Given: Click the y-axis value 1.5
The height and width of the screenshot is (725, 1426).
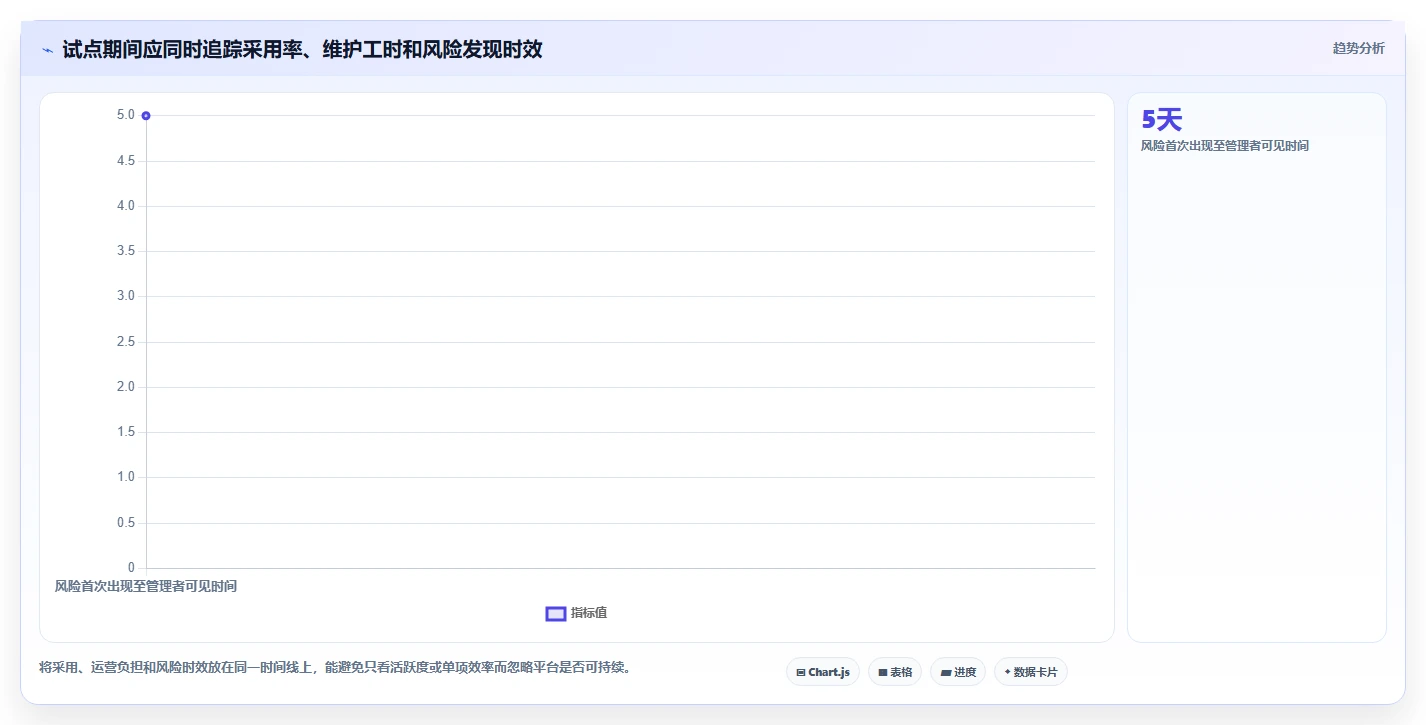Looking at the screenshot, I should tap(126, 432).
